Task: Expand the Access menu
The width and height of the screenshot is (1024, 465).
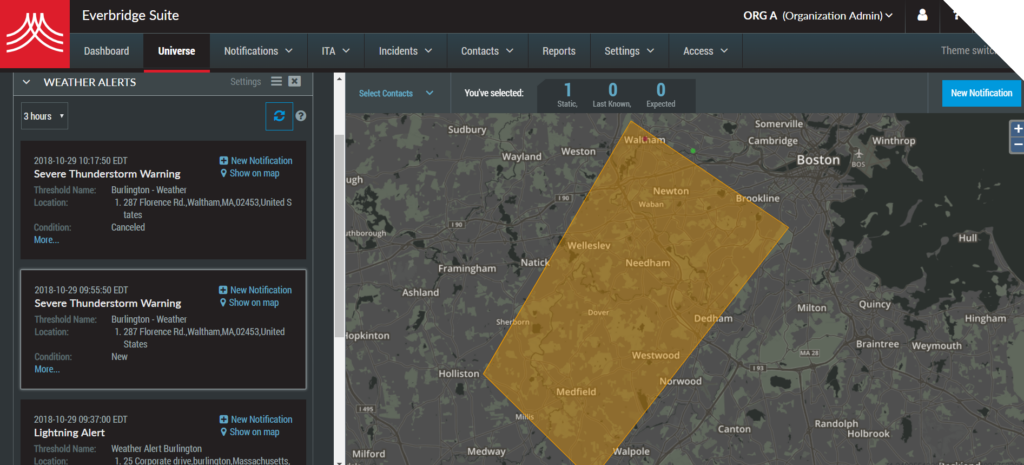Action: (705, 51)
